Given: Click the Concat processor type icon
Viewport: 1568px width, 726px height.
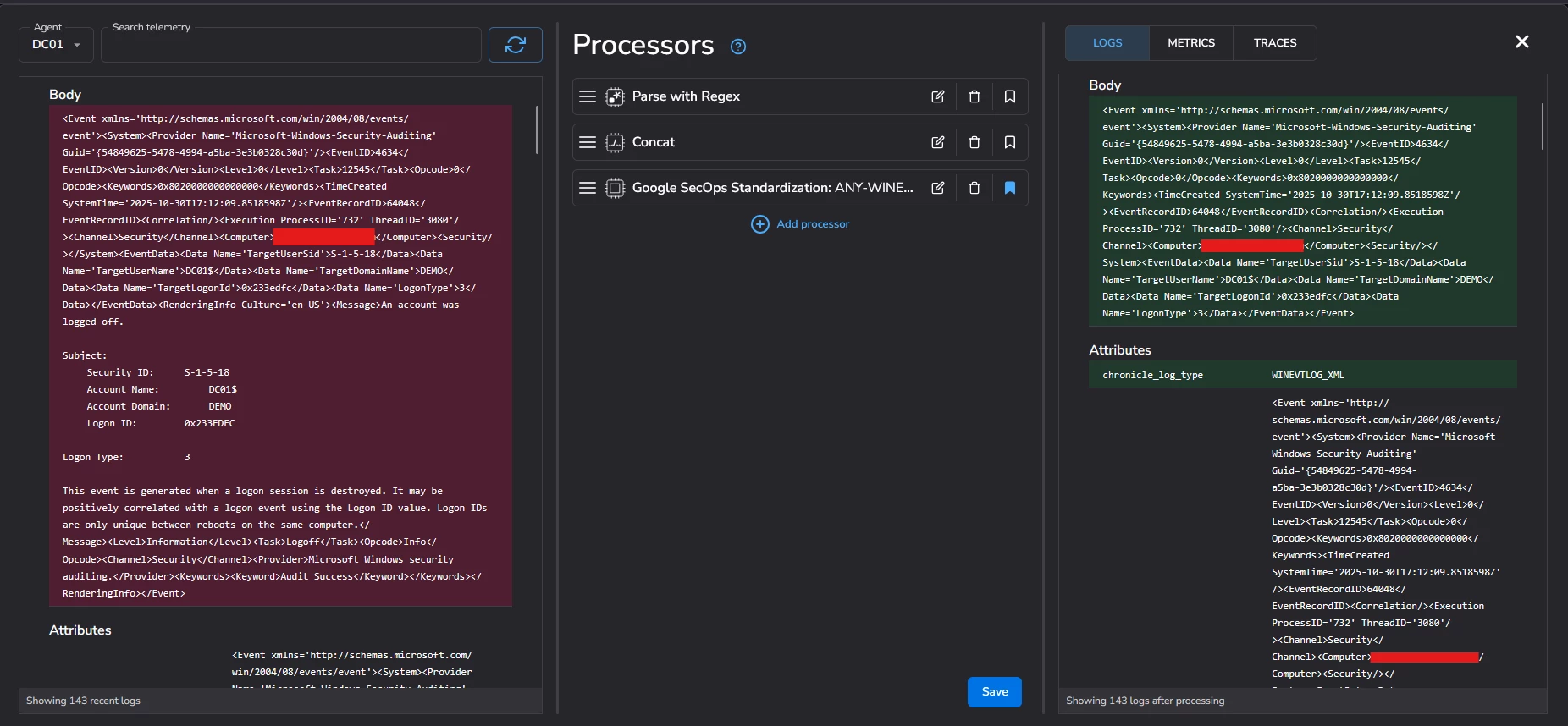Looking at the screenshot, I should click(615, 142).
